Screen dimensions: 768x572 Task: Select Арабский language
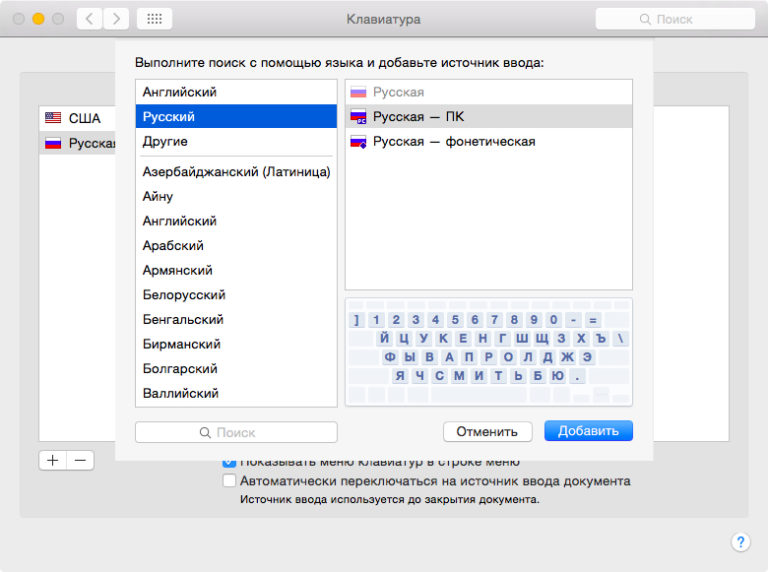point(236,245)
